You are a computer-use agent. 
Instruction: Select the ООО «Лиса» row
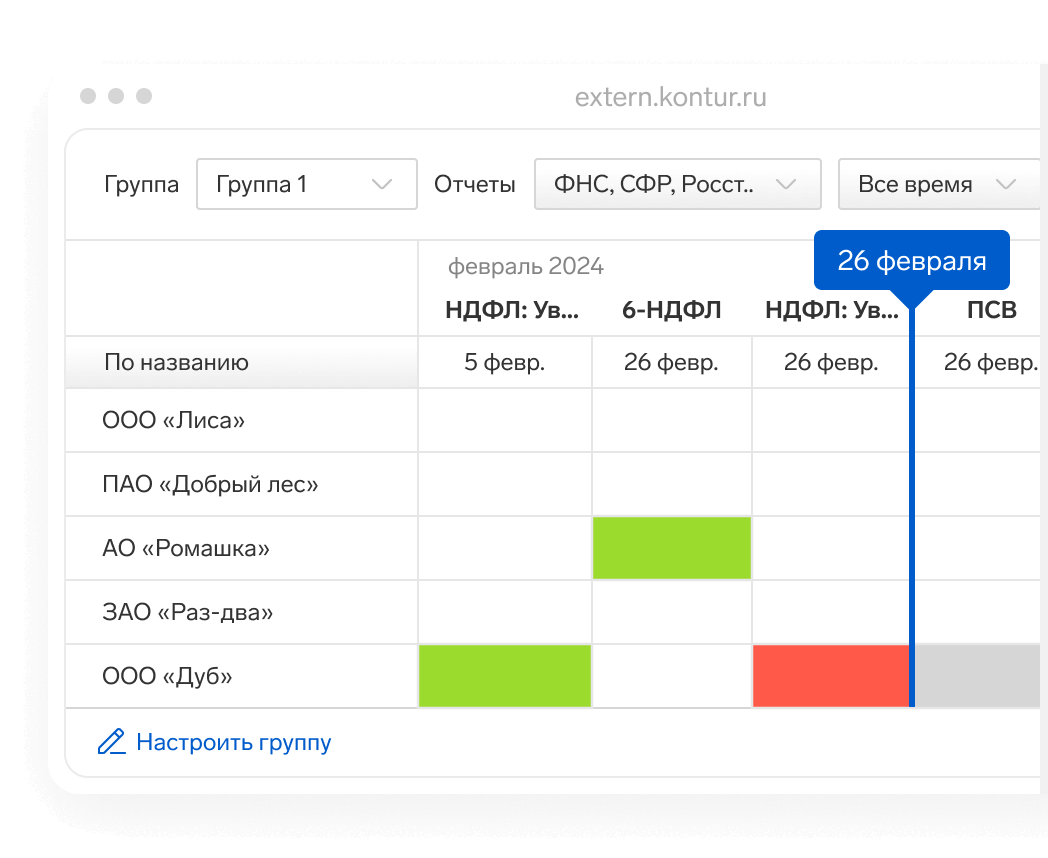[173, 420]
